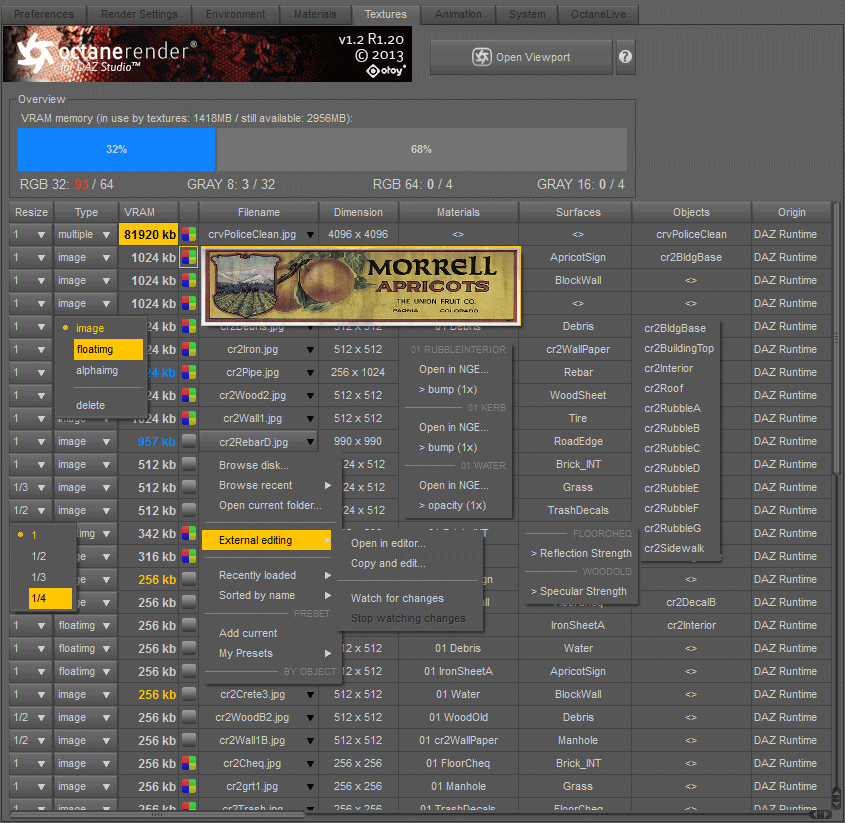Click the blue 32% VRAM usage bar
845x823 pixels.
[116, 149]
